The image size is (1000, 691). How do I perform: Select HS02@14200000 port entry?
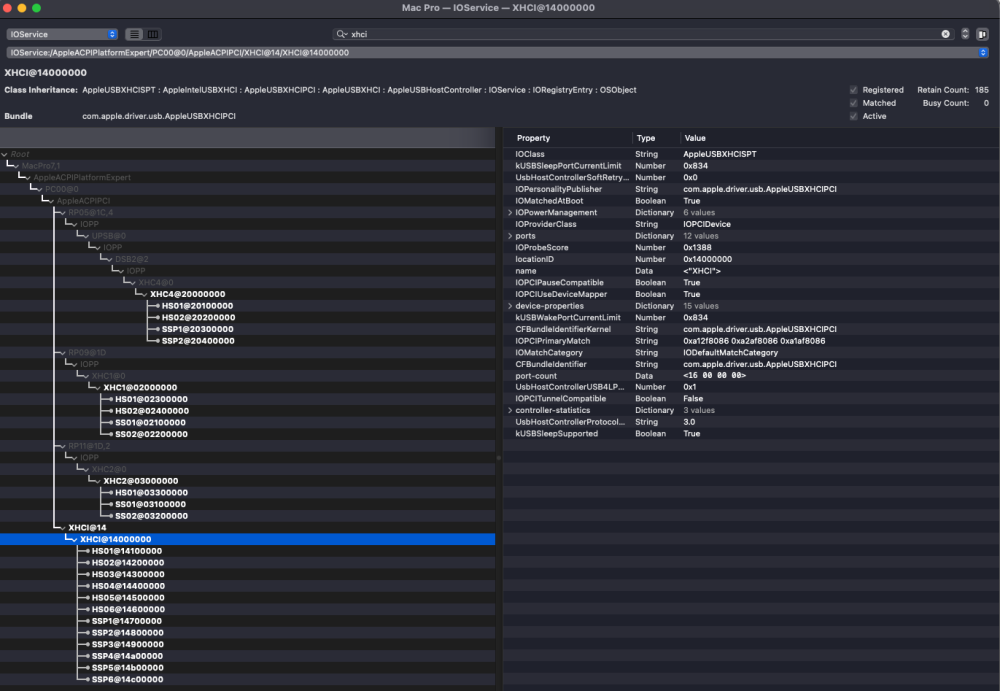(128, 563)
